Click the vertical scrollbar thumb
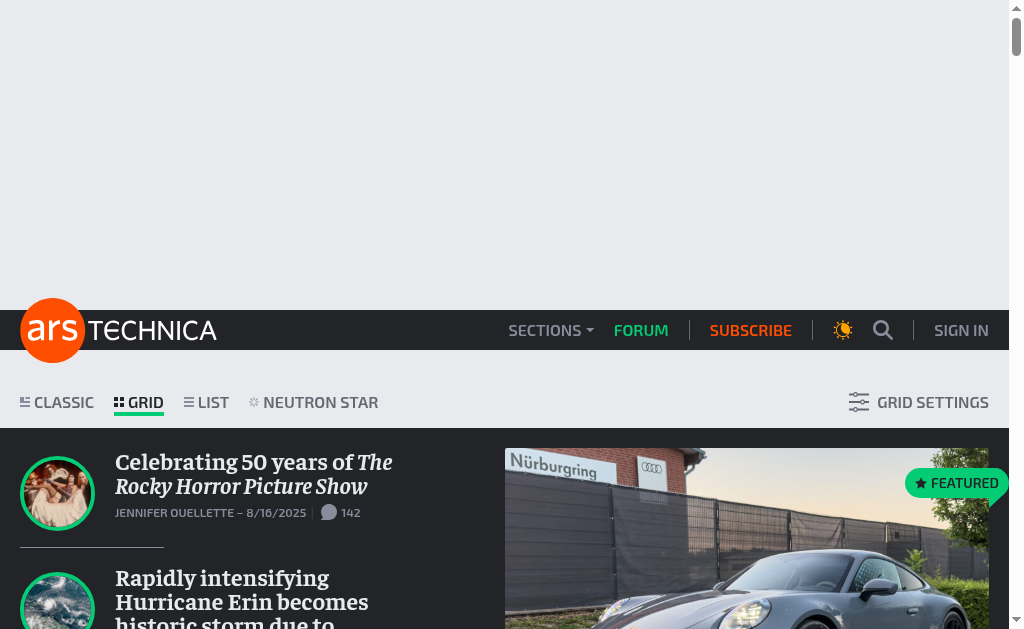This screenshot has width=1024, height=629. tap(1016, 37)
